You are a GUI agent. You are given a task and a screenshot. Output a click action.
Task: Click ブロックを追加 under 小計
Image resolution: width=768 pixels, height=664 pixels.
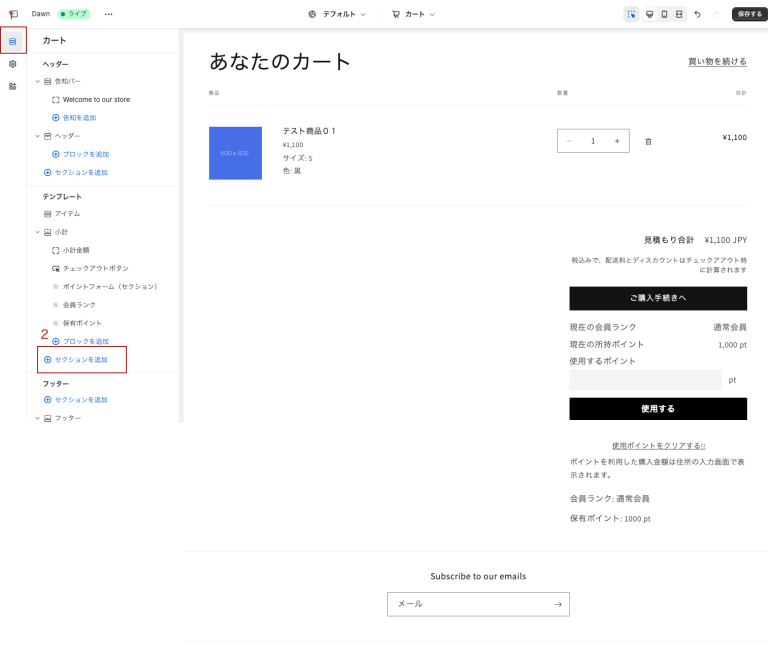click(80, 341)
